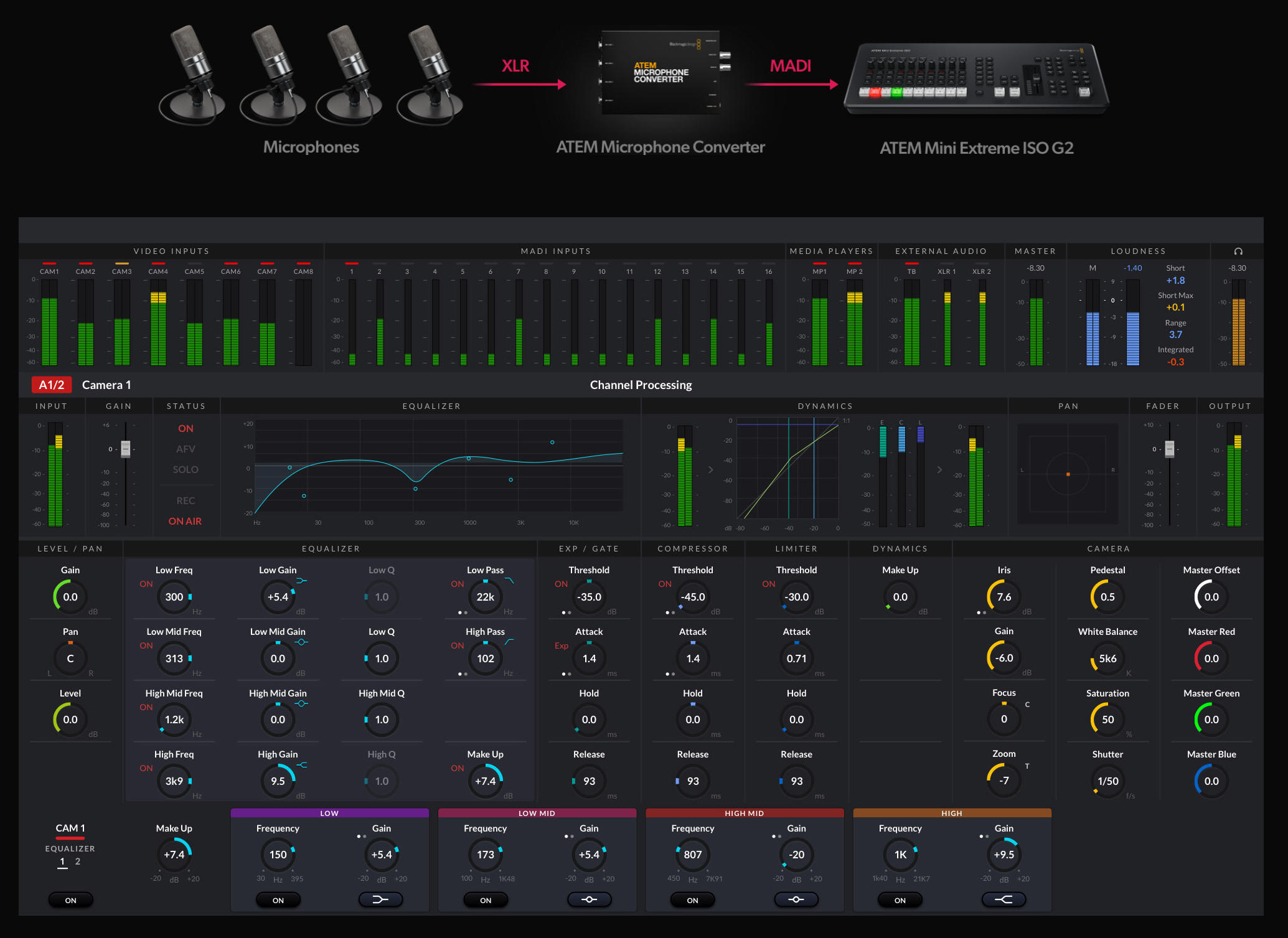Click the Gain fader handle in Channel Processing
This screenshot has height=938, width=1288.
point(126,449)
